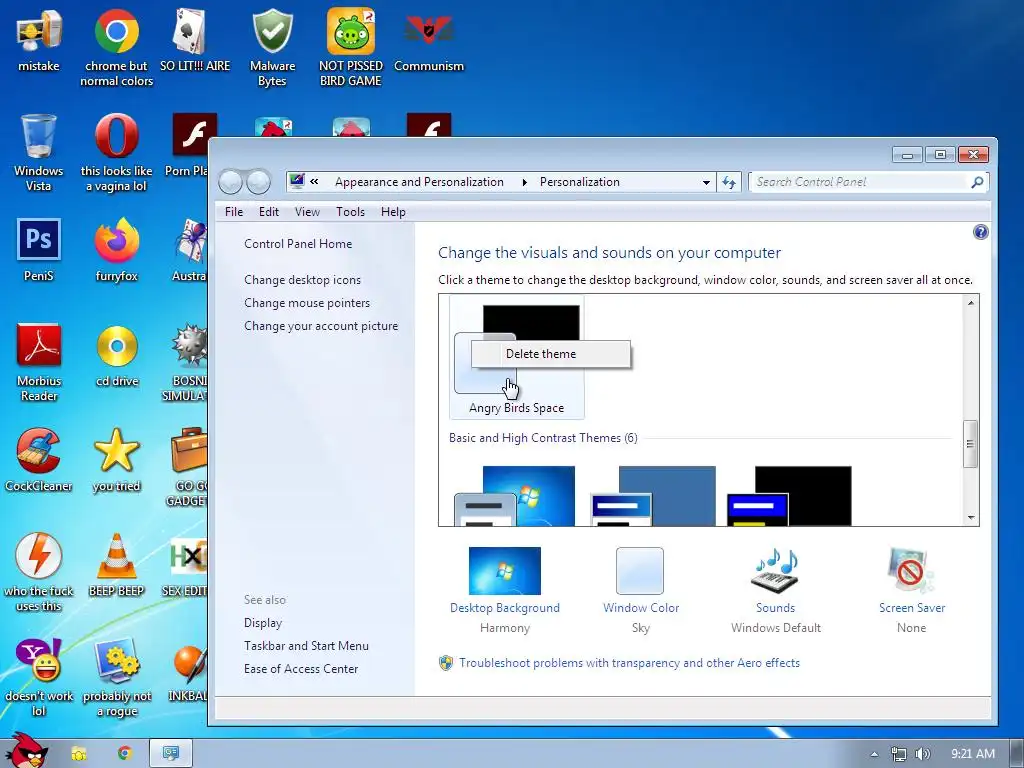
Task: Click the volume speaker tray icon
Action: click(923, 754)
